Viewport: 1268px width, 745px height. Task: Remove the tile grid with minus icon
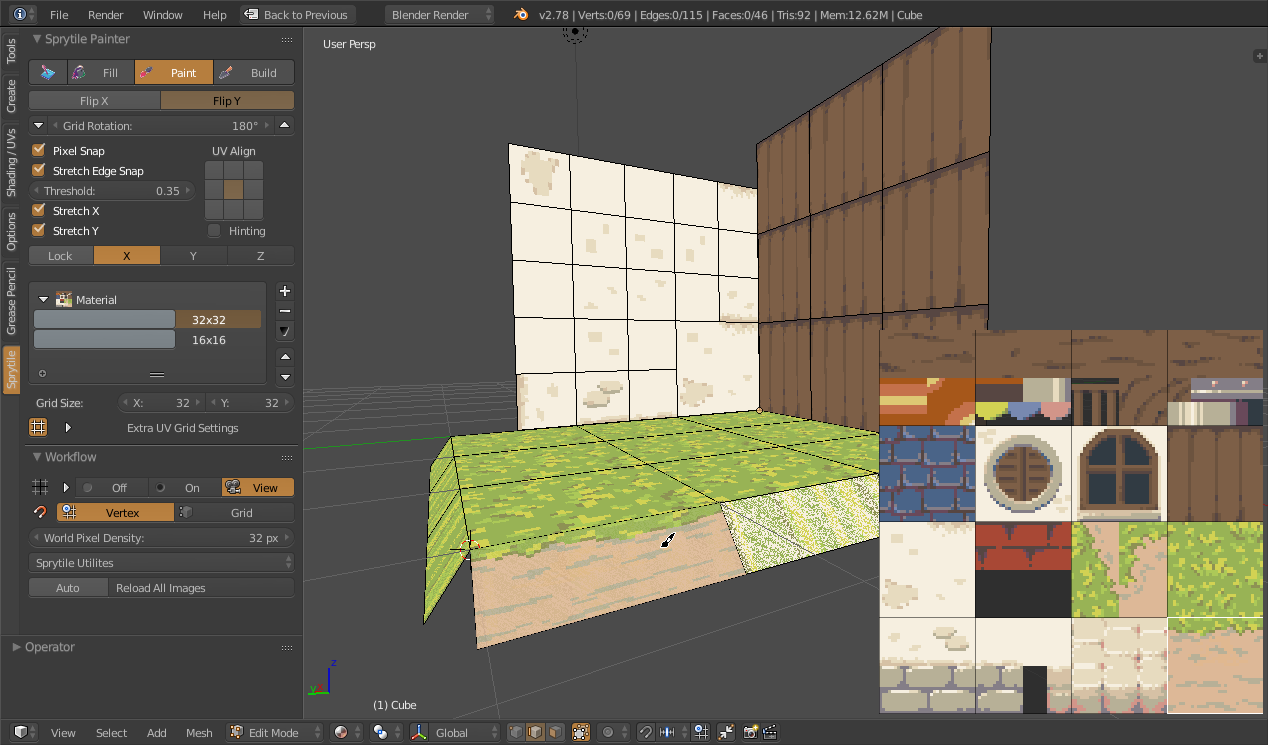285,311
